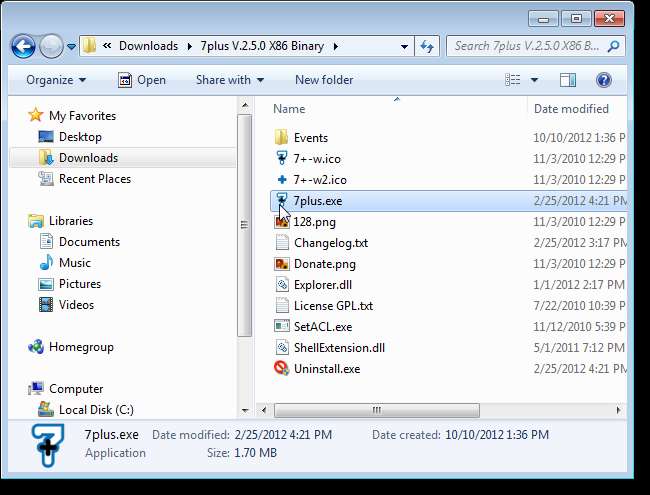Image resolution: width=650 pixels, height=495 pixels.
Task: Click the horizontal scrollbar left arrow
Action: point(264,410)
